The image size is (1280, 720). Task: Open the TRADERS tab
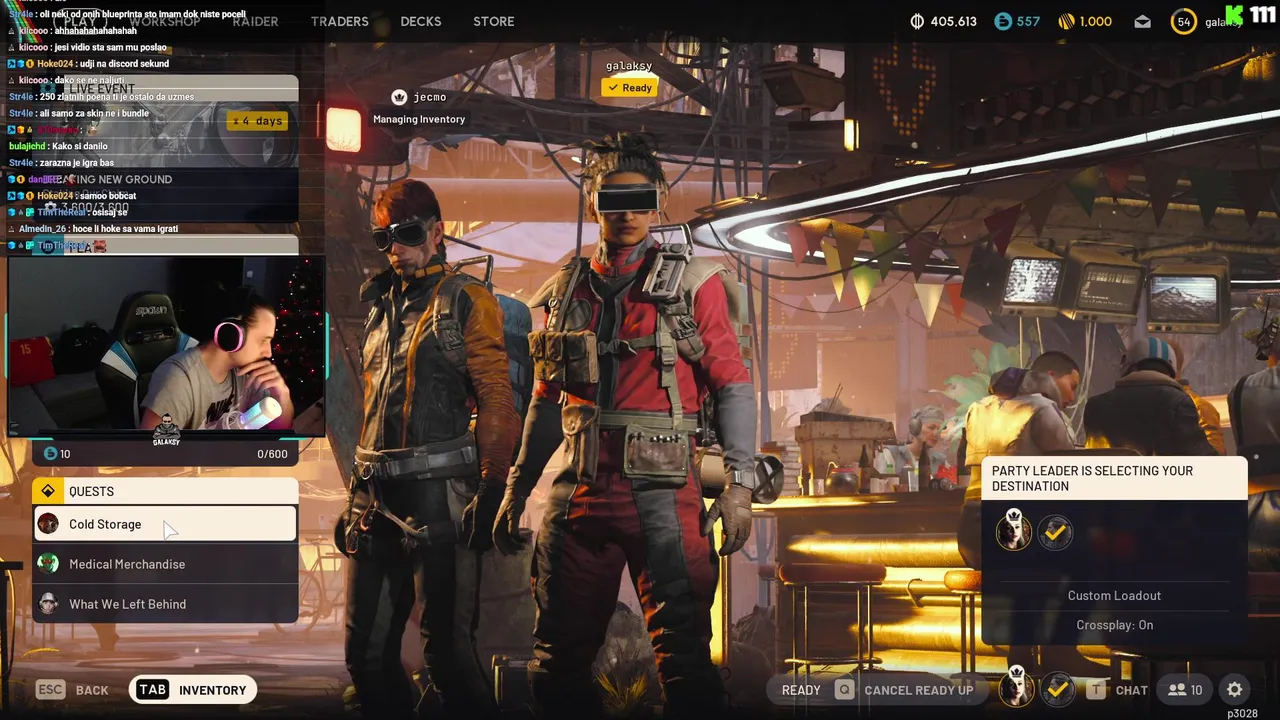339,21
